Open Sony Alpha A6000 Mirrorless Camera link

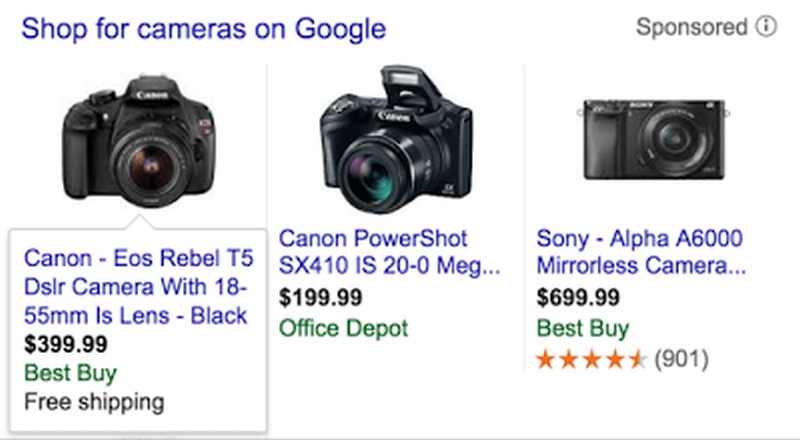click(641, 252)
